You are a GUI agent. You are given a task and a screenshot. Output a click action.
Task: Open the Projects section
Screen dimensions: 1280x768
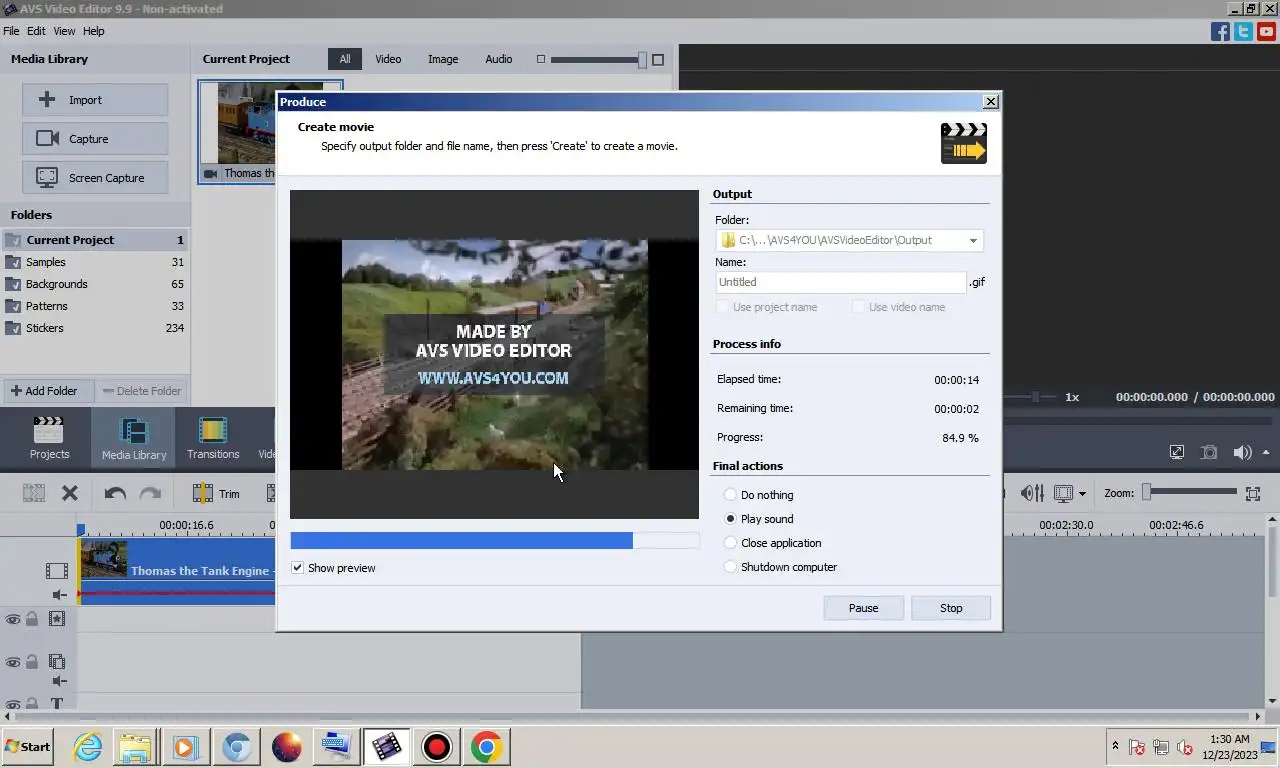49,439
